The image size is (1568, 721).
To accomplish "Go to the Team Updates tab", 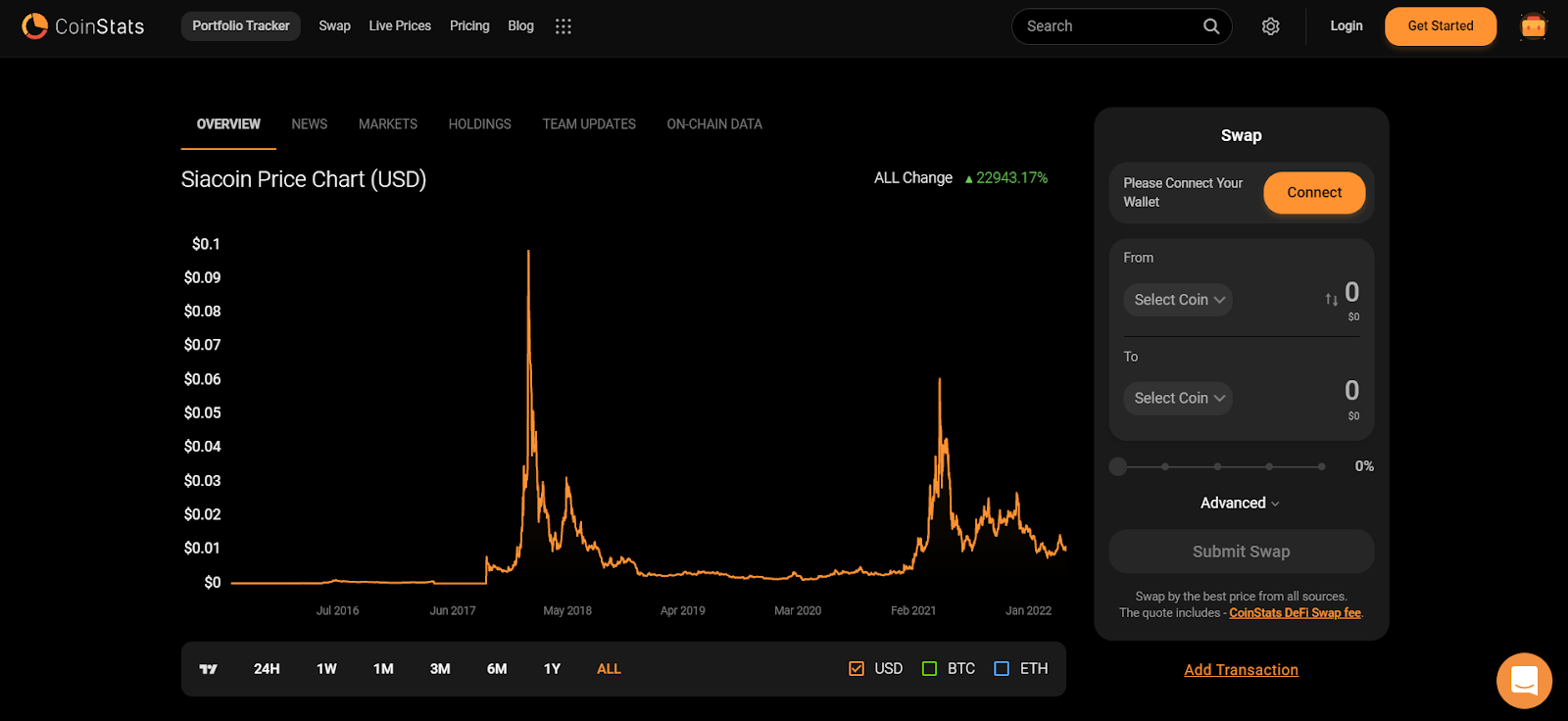I will point(589,124).
